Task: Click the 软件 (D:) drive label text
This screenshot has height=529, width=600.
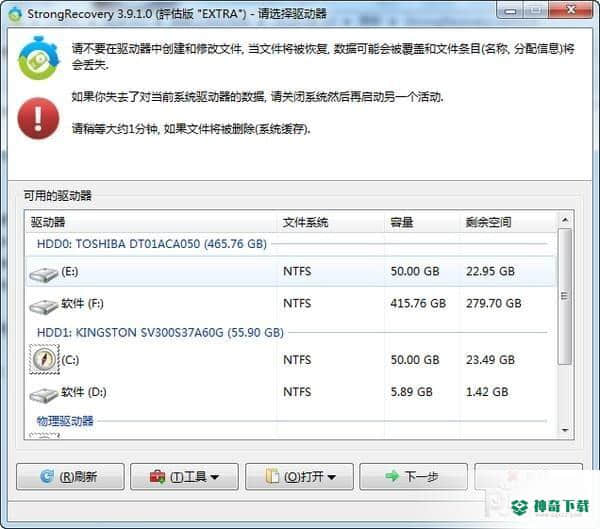Action: tap(83, 392)
